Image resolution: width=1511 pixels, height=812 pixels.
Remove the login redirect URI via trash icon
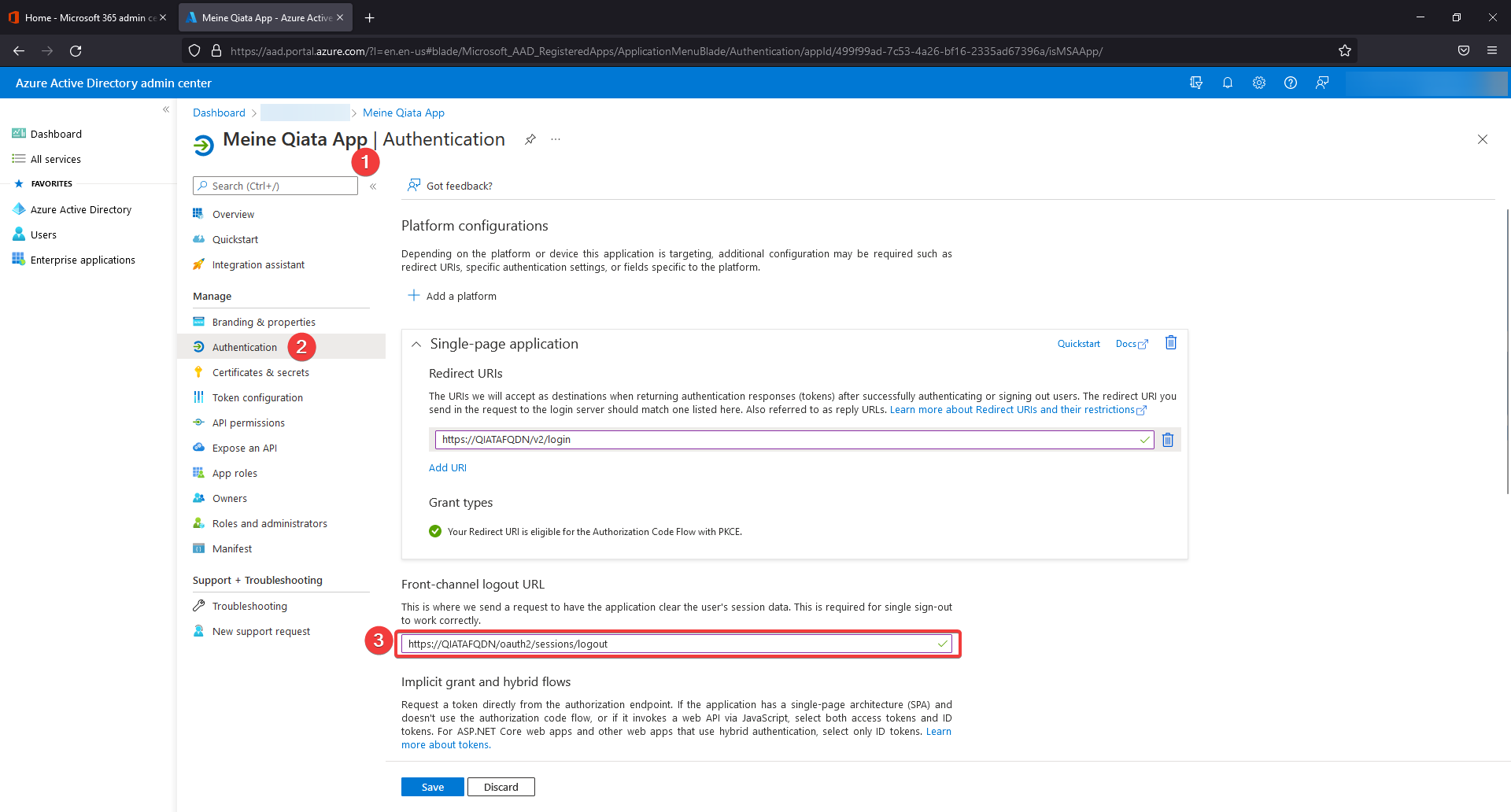coord(1167,440)
